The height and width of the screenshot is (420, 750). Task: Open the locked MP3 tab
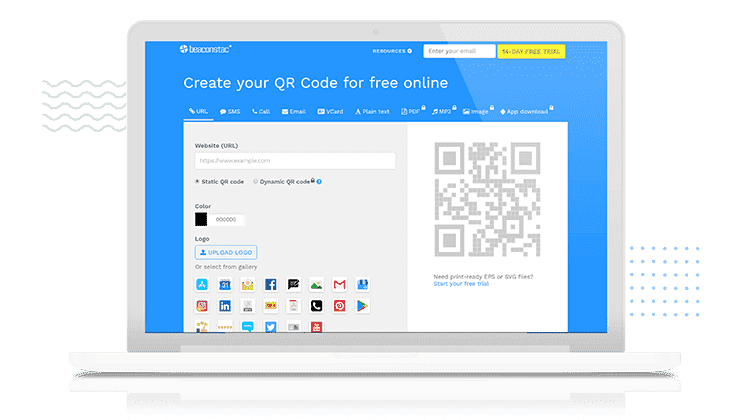coord(444,111)
